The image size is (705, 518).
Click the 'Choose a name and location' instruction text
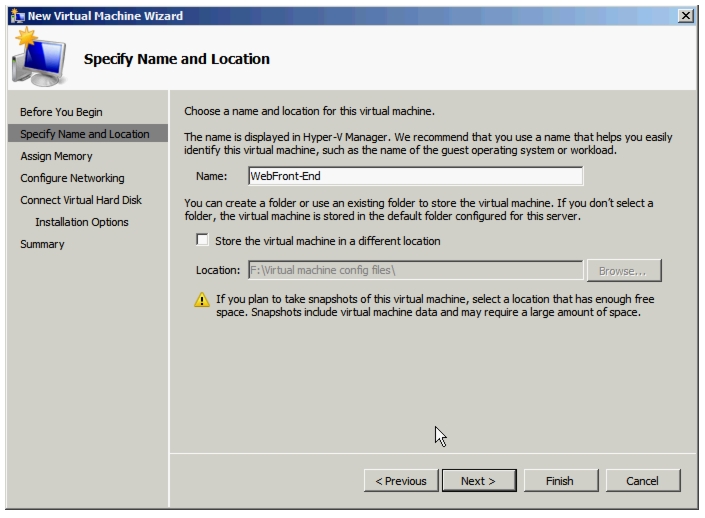coord(309,111)
